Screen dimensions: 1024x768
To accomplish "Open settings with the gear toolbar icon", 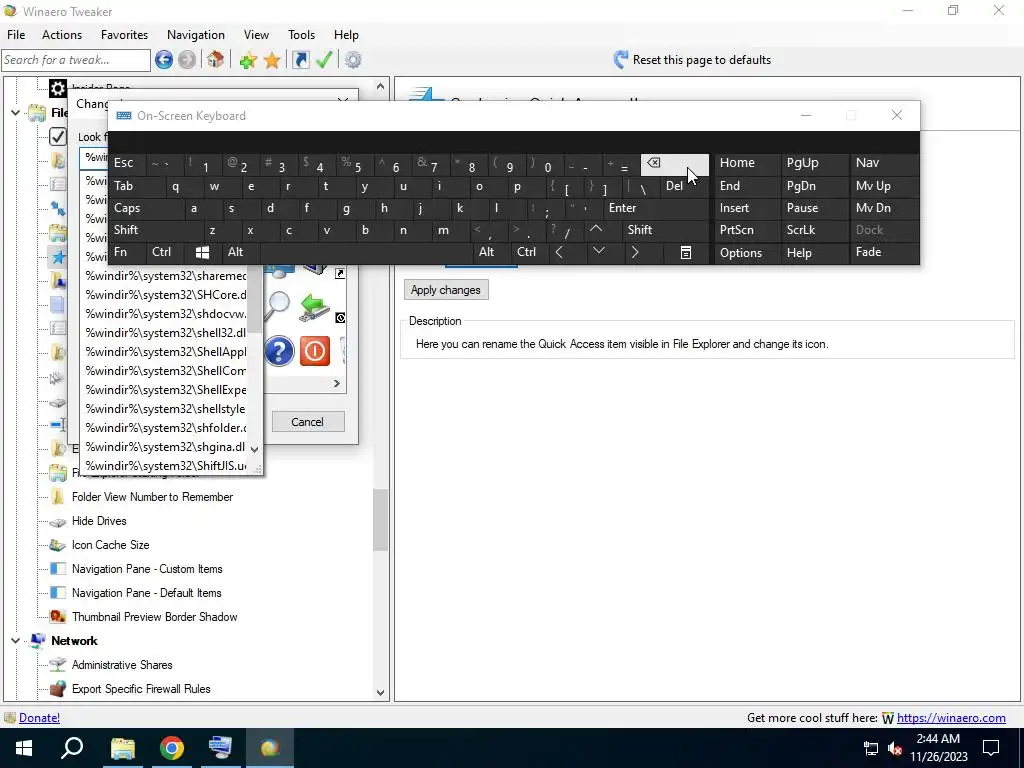I will pyautogui.click(x=353, y=60).
